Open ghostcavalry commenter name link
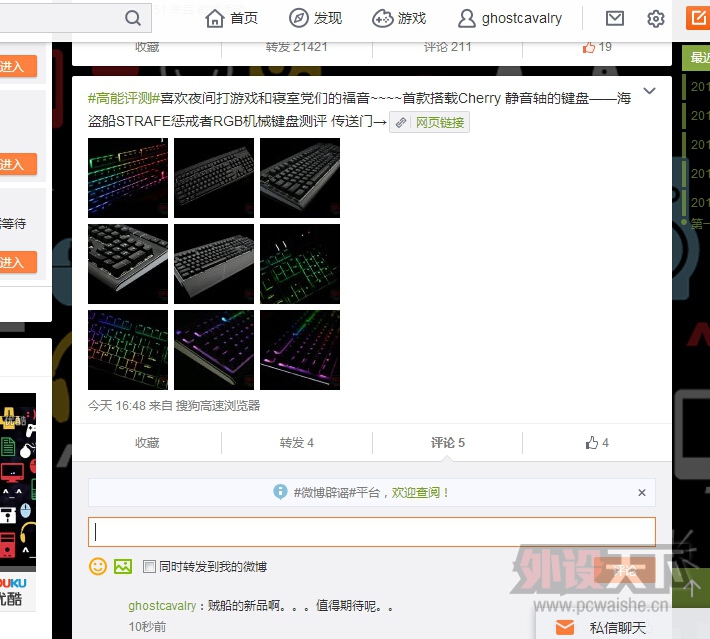 [162, 606]
